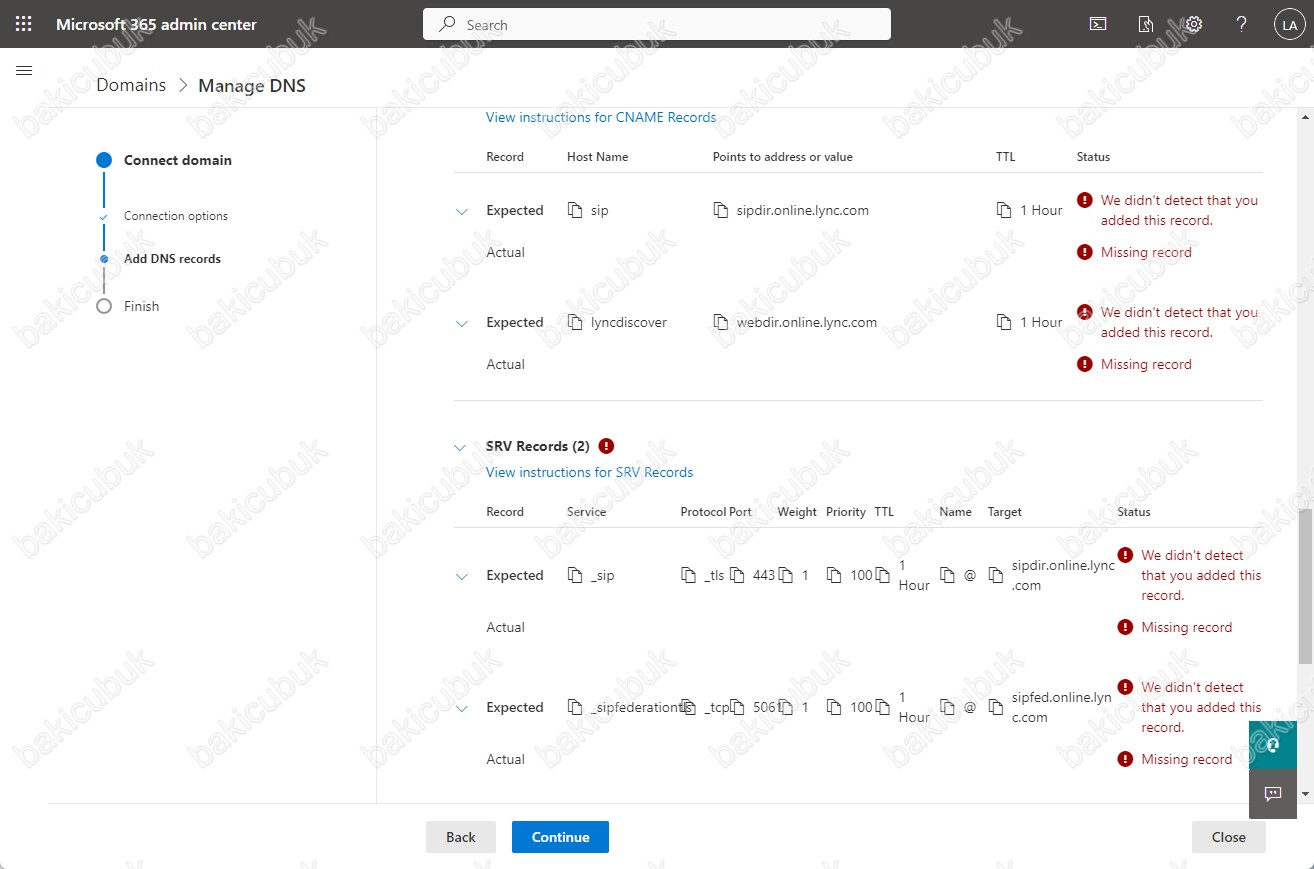Open the app launcher waffle icon
Screen dimensions: 1314x869
[24, 24]
